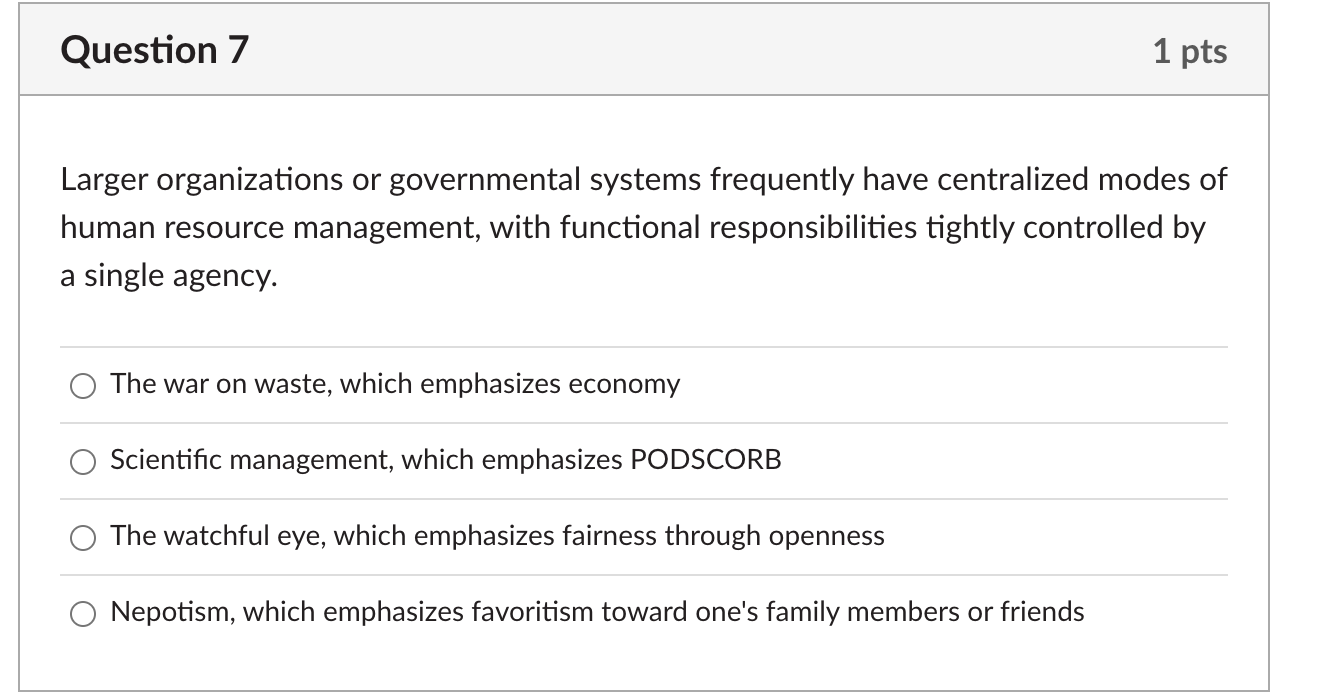This screenshot has width=1320, height=700.
Task: Click the Question 7 heading
Action: [x=154, y=50]
